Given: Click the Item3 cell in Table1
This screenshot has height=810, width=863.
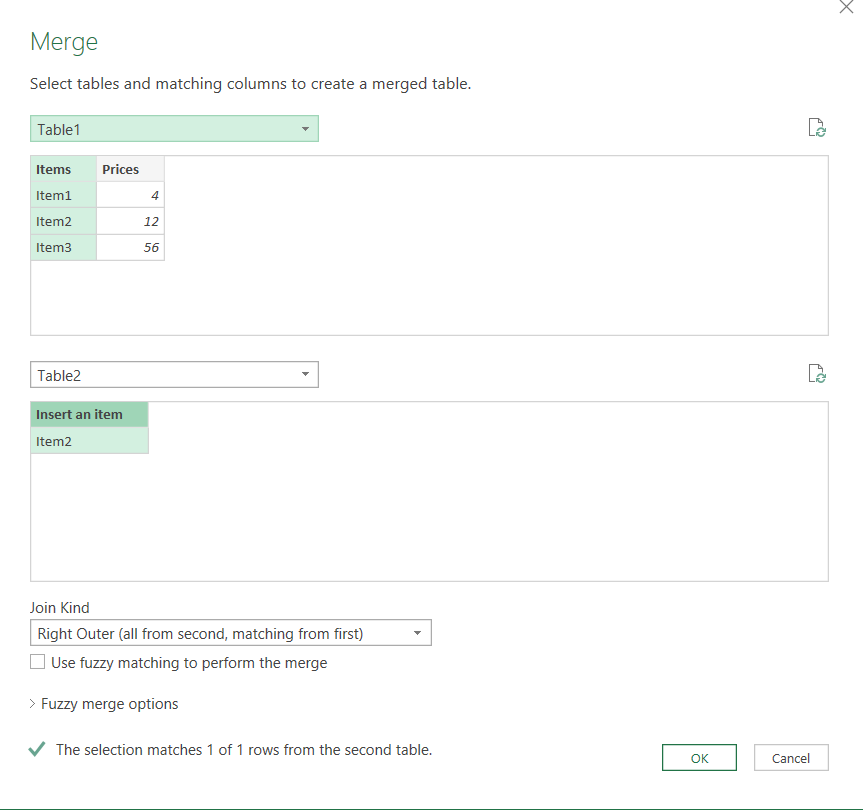Looking at the screenshot, I should (x=63, y=247).
